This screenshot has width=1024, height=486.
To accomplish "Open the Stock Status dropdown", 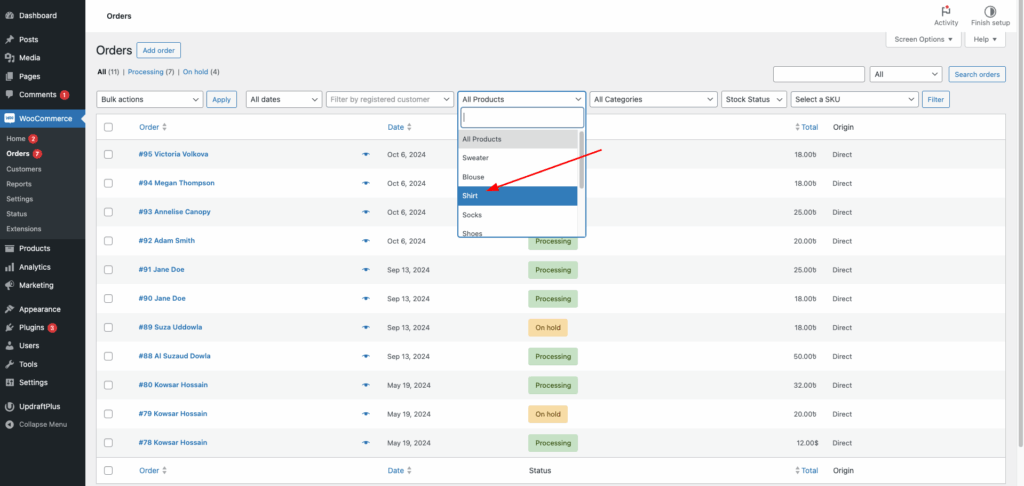I will (x=754, y=99).
